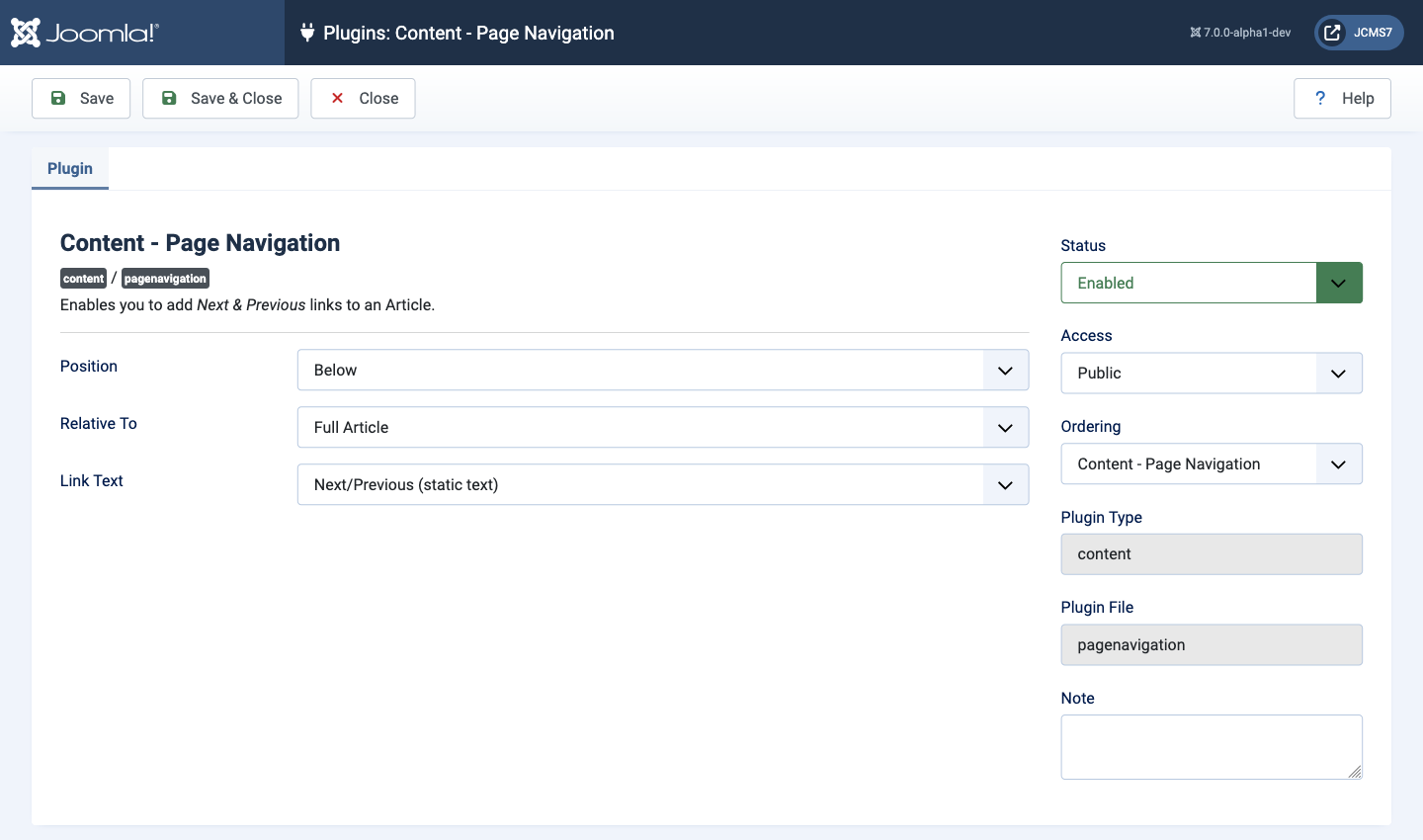Open the Access dropdown showing Public
Screen dimensions: 1423x840
coord(1212,374)
